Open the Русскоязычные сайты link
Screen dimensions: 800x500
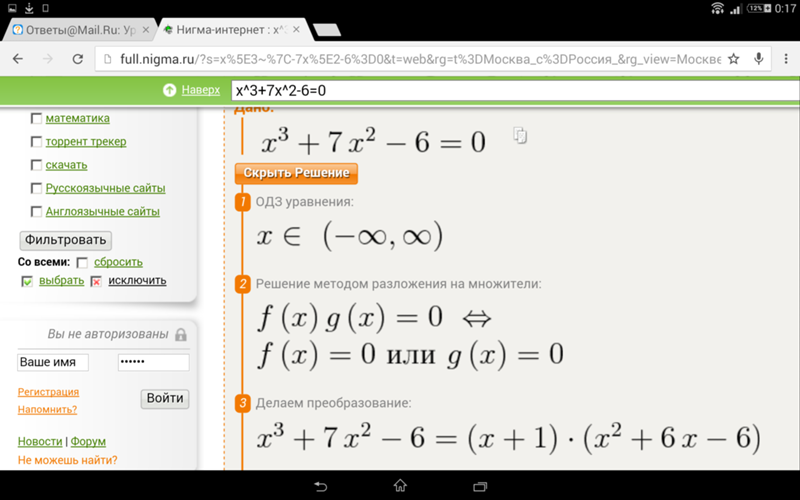[106, 188]
